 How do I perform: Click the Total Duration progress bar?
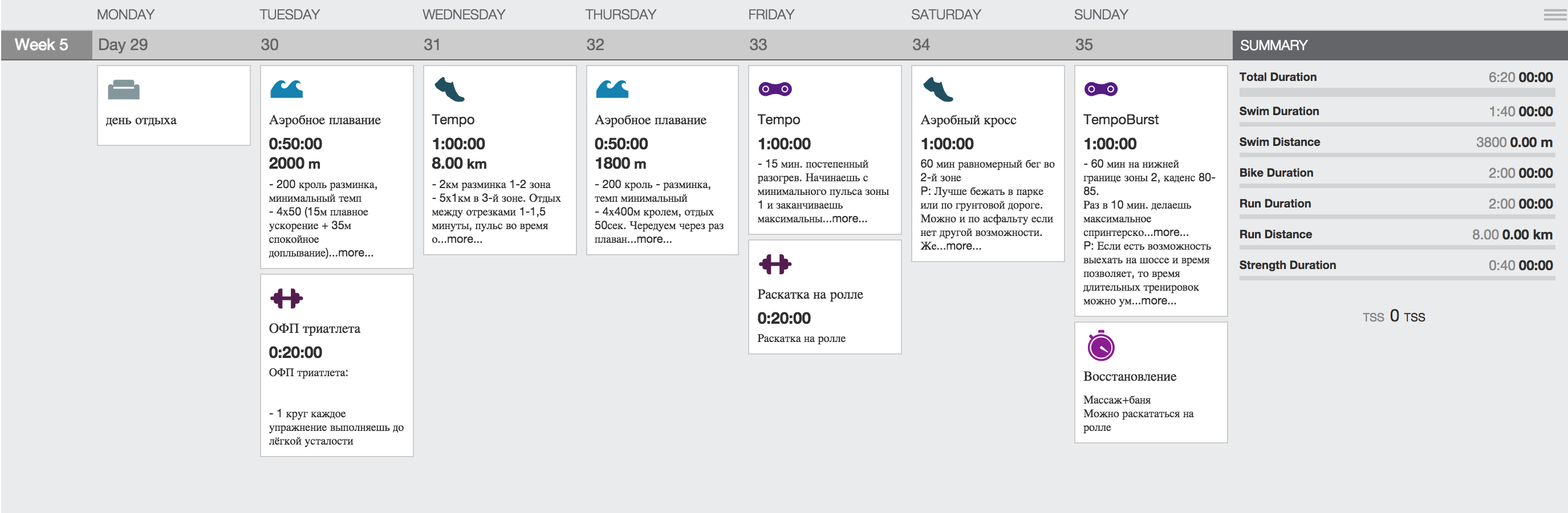1396,92
